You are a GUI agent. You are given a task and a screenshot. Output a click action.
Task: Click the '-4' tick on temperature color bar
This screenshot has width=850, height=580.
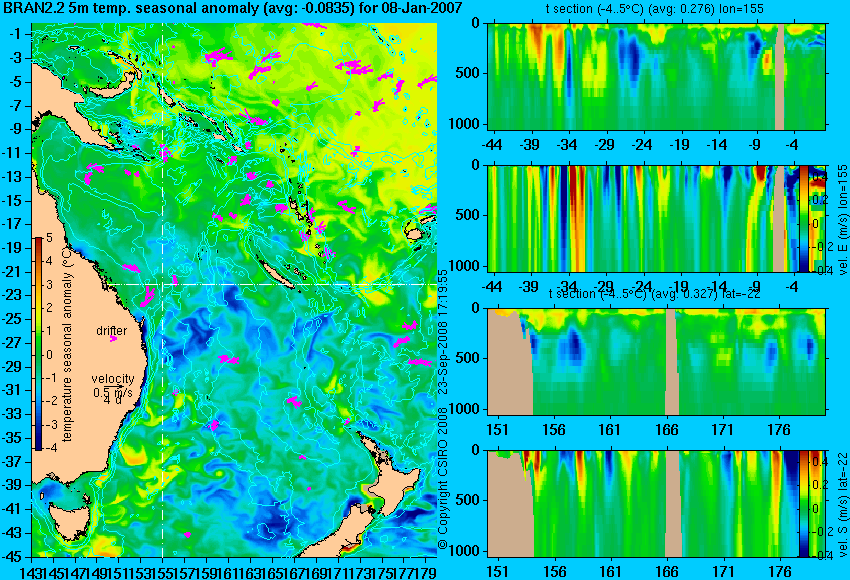[x=49, y=448]
